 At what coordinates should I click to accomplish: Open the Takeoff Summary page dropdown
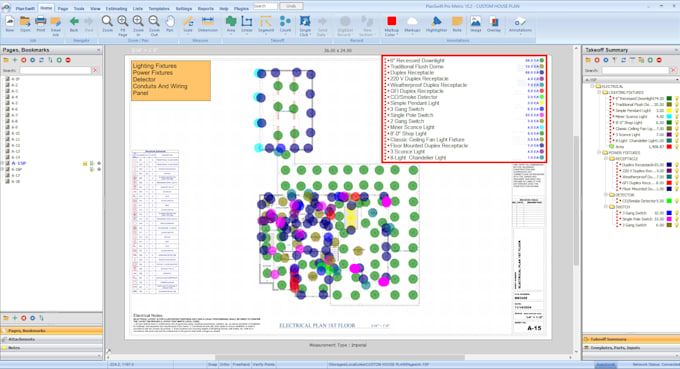(x=677, y=80)
